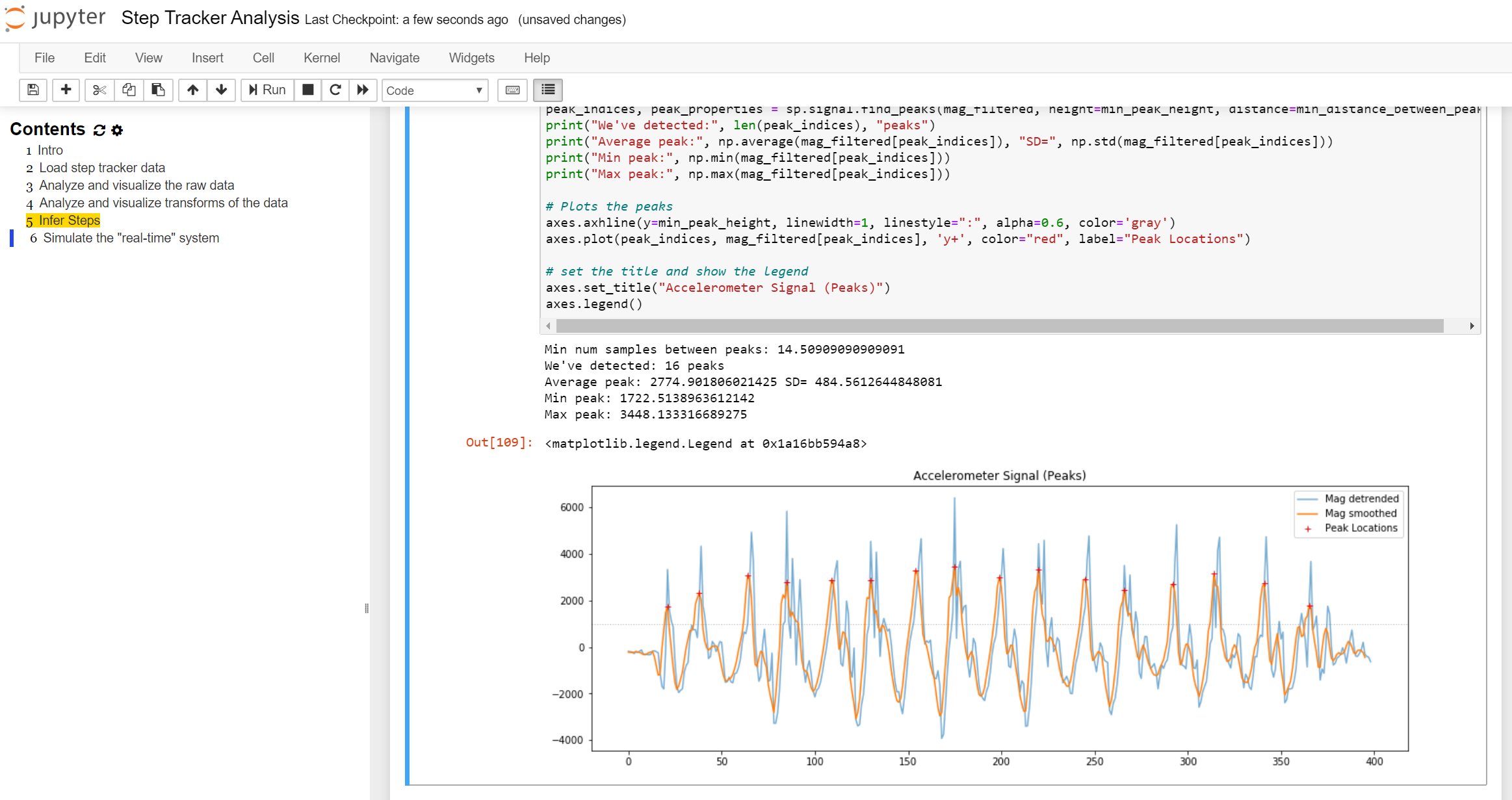The image size is (1512, 800).
Task: Open the table of contents settings gear
Action: [x=117, y=130]
